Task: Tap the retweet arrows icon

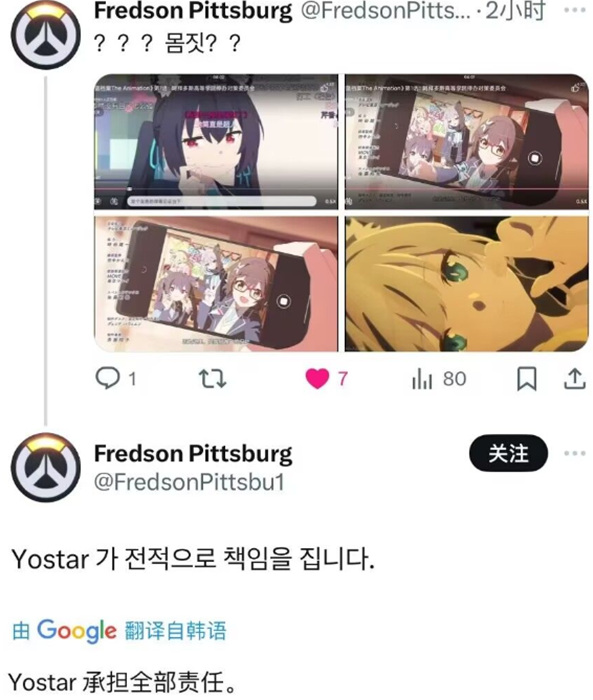Action: pos(212,379)
